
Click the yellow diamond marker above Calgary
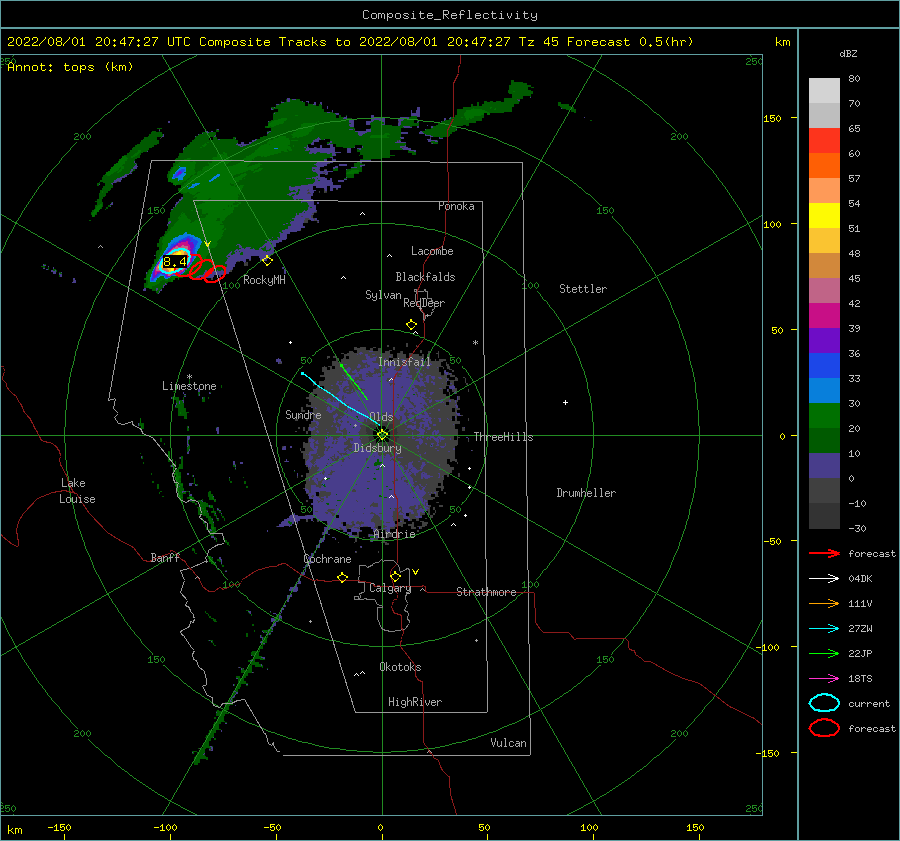point(395,576)
